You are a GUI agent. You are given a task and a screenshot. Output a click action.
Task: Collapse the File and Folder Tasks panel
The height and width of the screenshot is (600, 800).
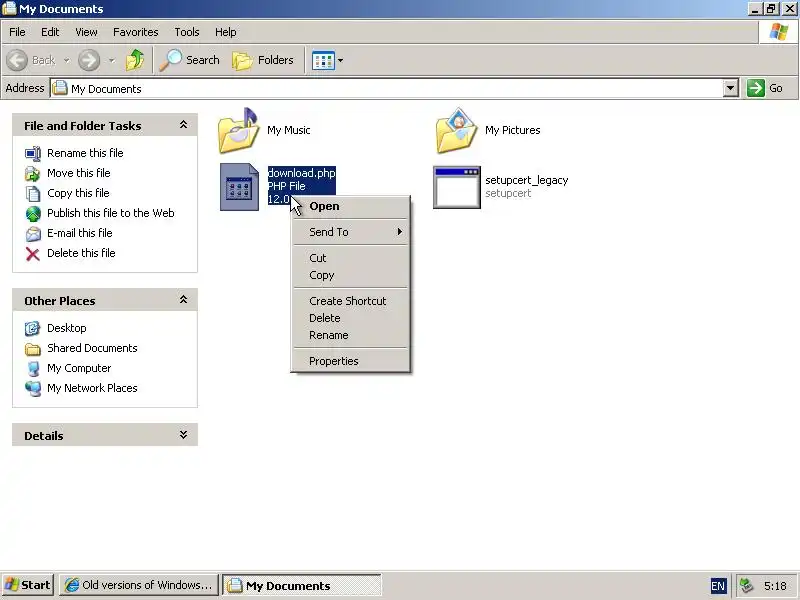pyautogui.click(x=183, y=125)
